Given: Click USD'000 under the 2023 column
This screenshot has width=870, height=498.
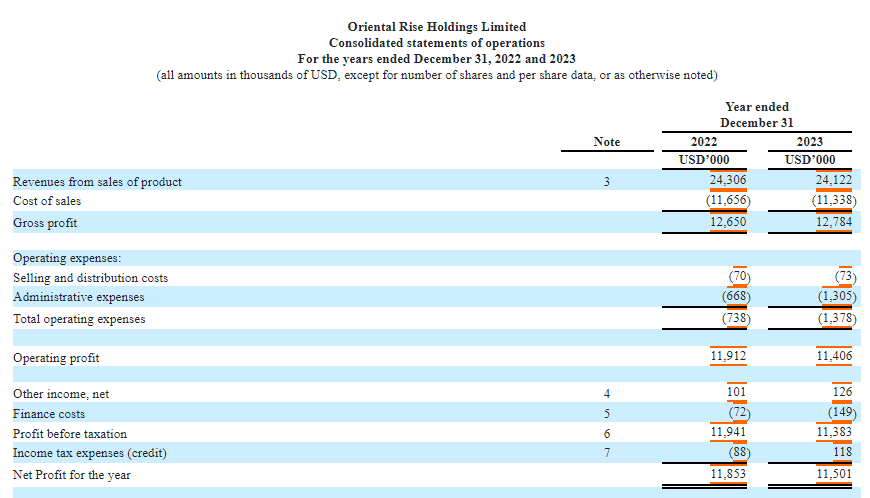Looking at the screenshot, I should [x=810, y=160].
